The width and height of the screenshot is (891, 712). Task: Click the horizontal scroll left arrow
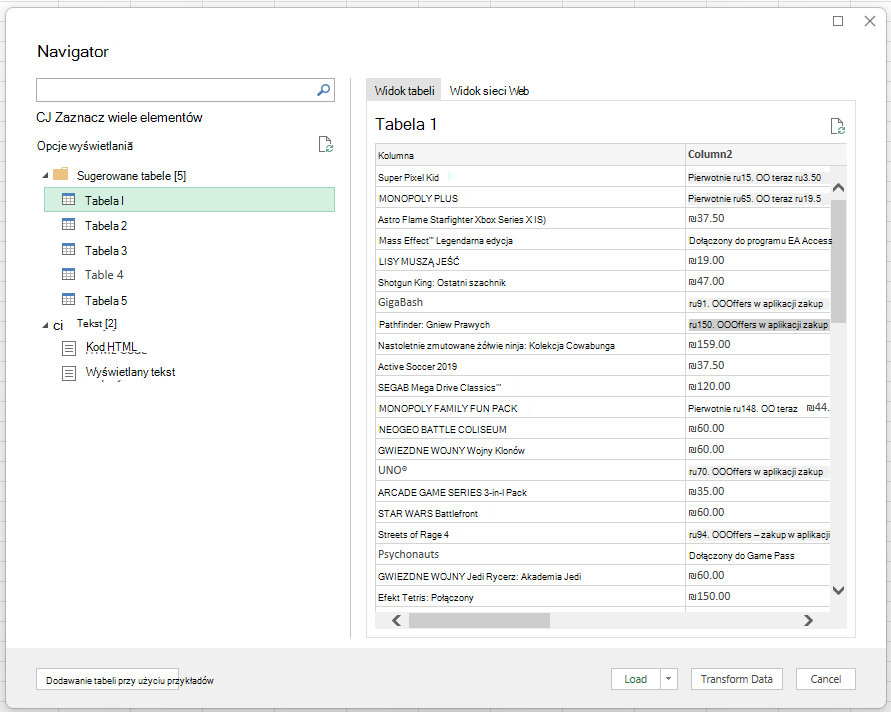[x=397, y=621]
